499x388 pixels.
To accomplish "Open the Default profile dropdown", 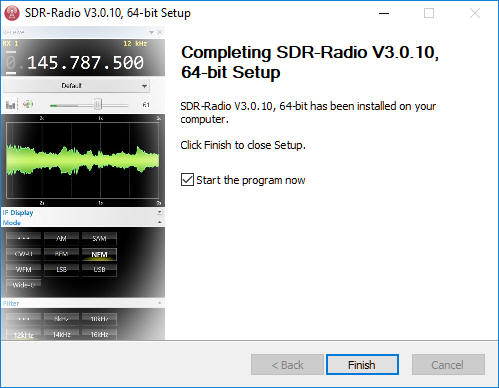I will point(76,86).
